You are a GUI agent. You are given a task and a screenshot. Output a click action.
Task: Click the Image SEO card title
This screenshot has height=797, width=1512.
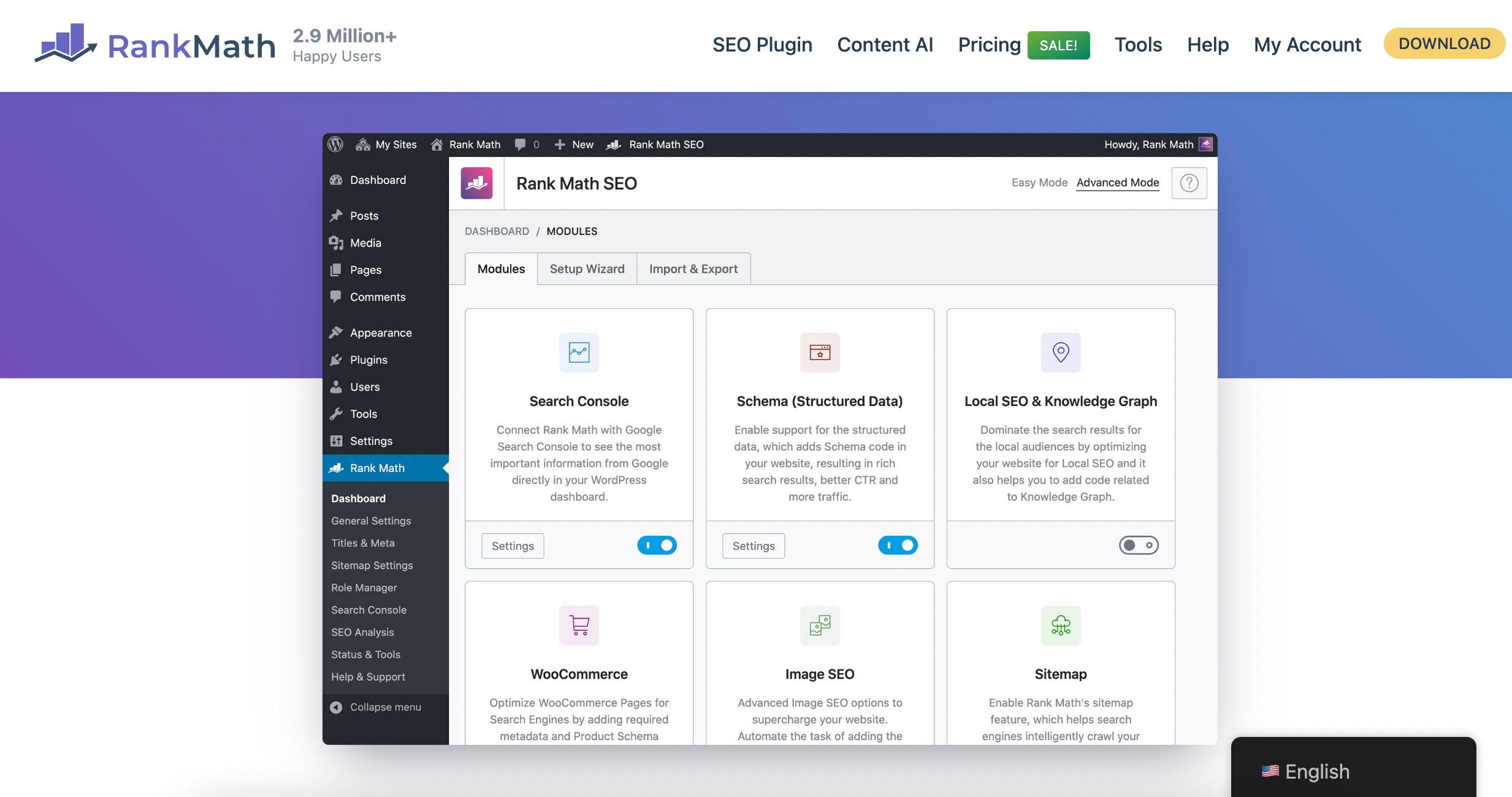coord(820,674)
